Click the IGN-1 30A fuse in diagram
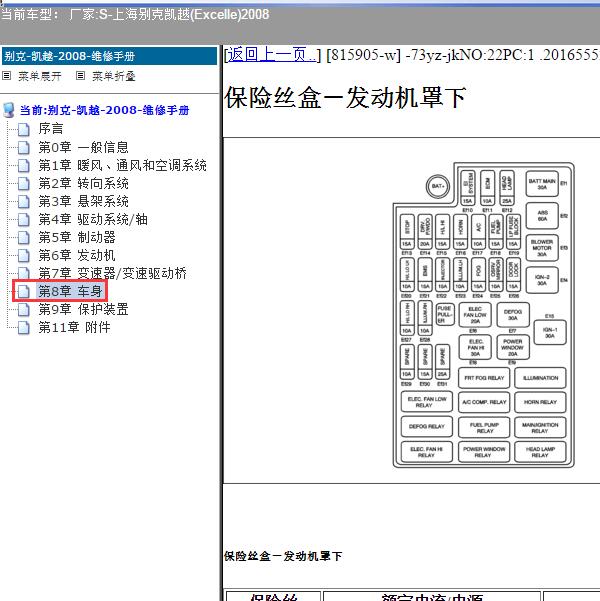 550,333
